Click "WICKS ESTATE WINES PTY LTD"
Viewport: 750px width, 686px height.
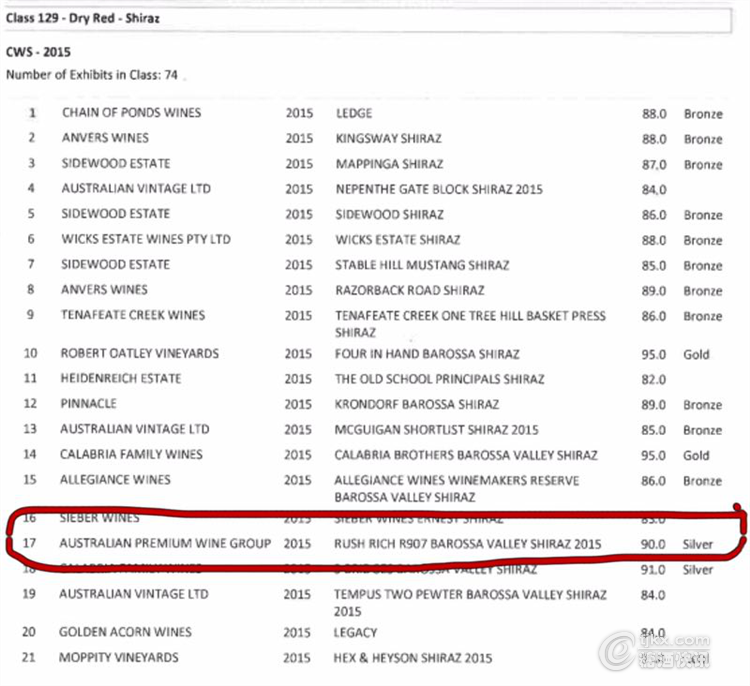tap(146, 239)
